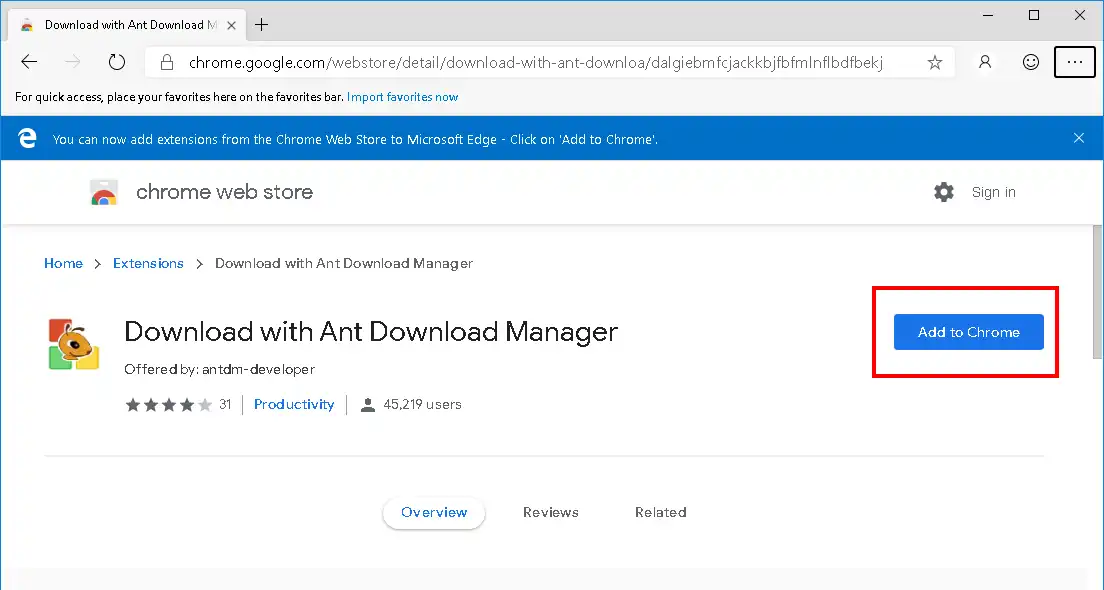Click the star rating for the extension
The height and width of the screenshot is (590, 1104).
pyautogui.click(x=168, y=405)
